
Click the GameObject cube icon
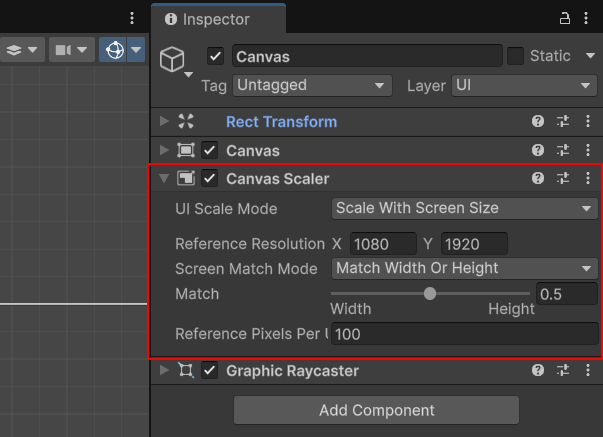173,57
